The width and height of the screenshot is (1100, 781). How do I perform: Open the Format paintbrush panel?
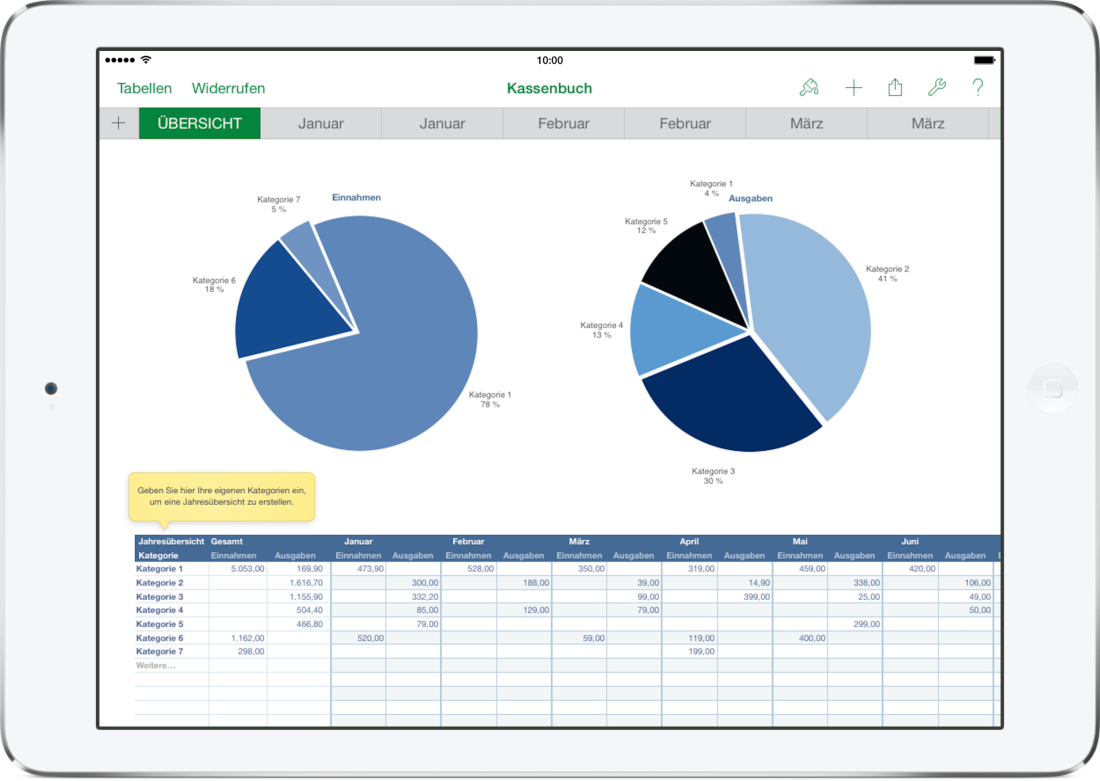[x=810, y=88]
